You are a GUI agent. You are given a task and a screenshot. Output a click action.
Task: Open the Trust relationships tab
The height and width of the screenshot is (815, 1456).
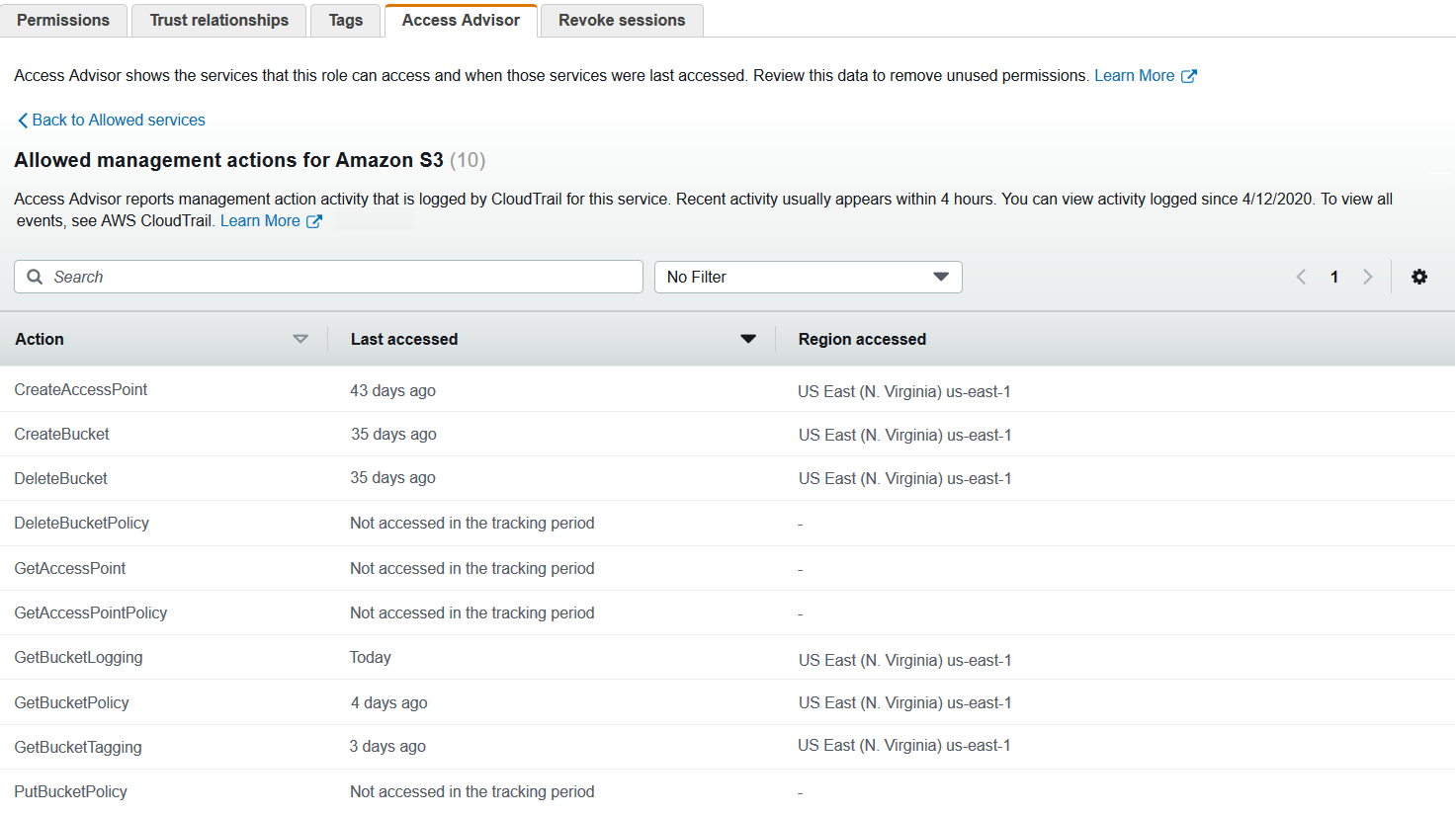tap(218, 19)
